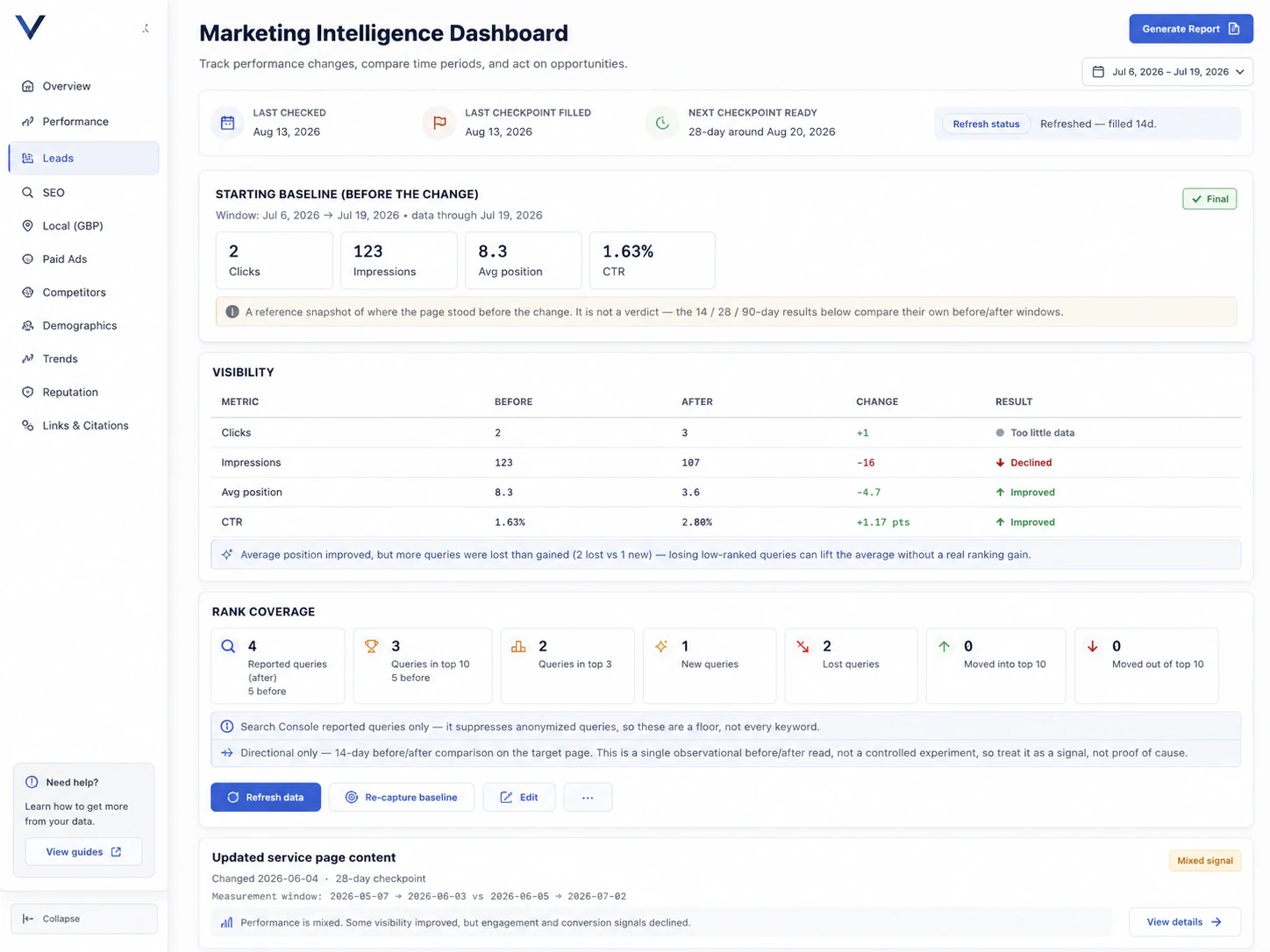Click the sparkle icon in visibility insight

click(227, 555)
